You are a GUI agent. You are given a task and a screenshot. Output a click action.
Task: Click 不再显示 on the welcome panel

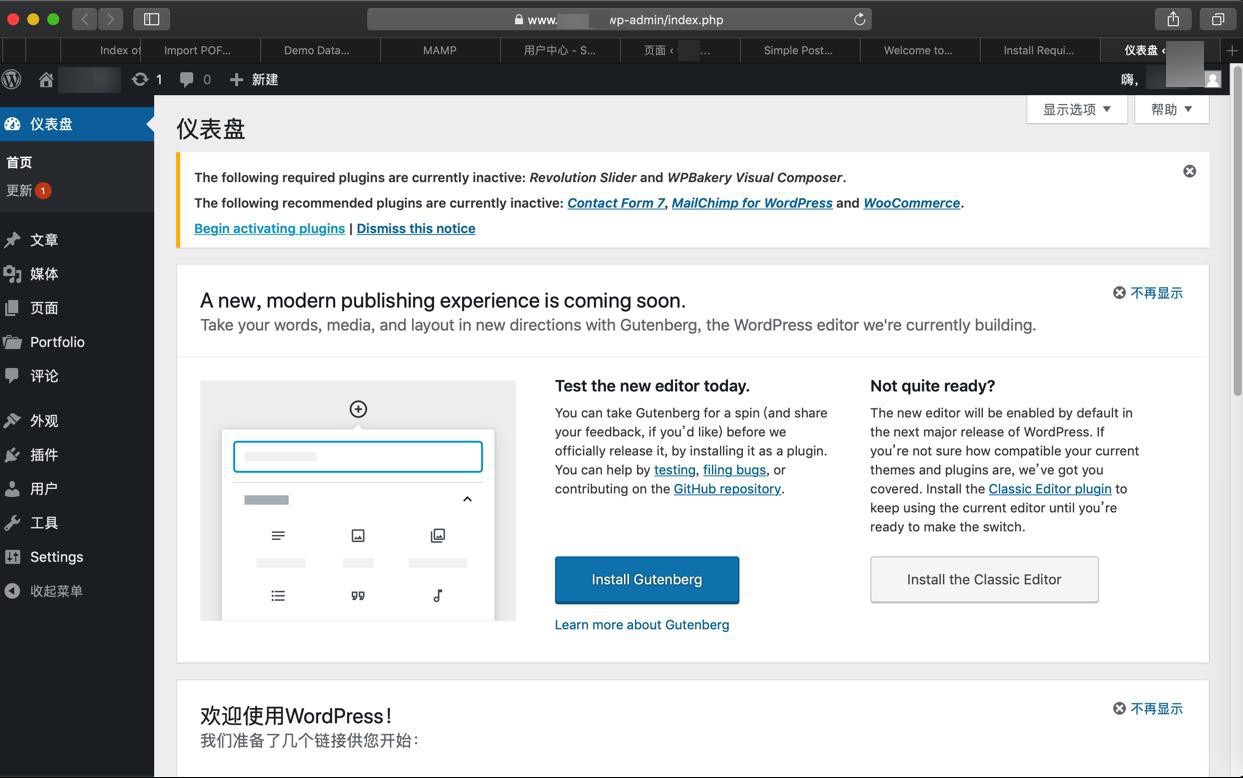click(x=1148, y=709)
